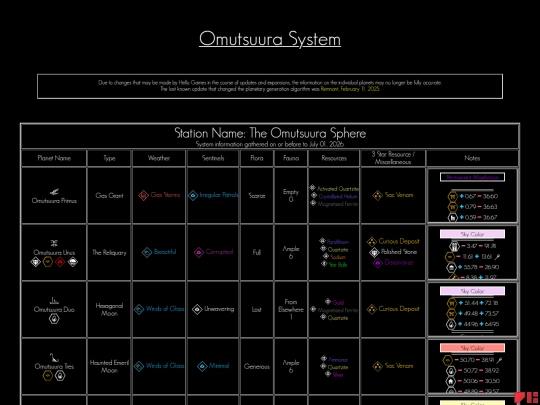Click the Sky Color swatch for Omutsuura Unus
Image resolution: width=540 pixels, height=405 pixels.
[472, 234]
